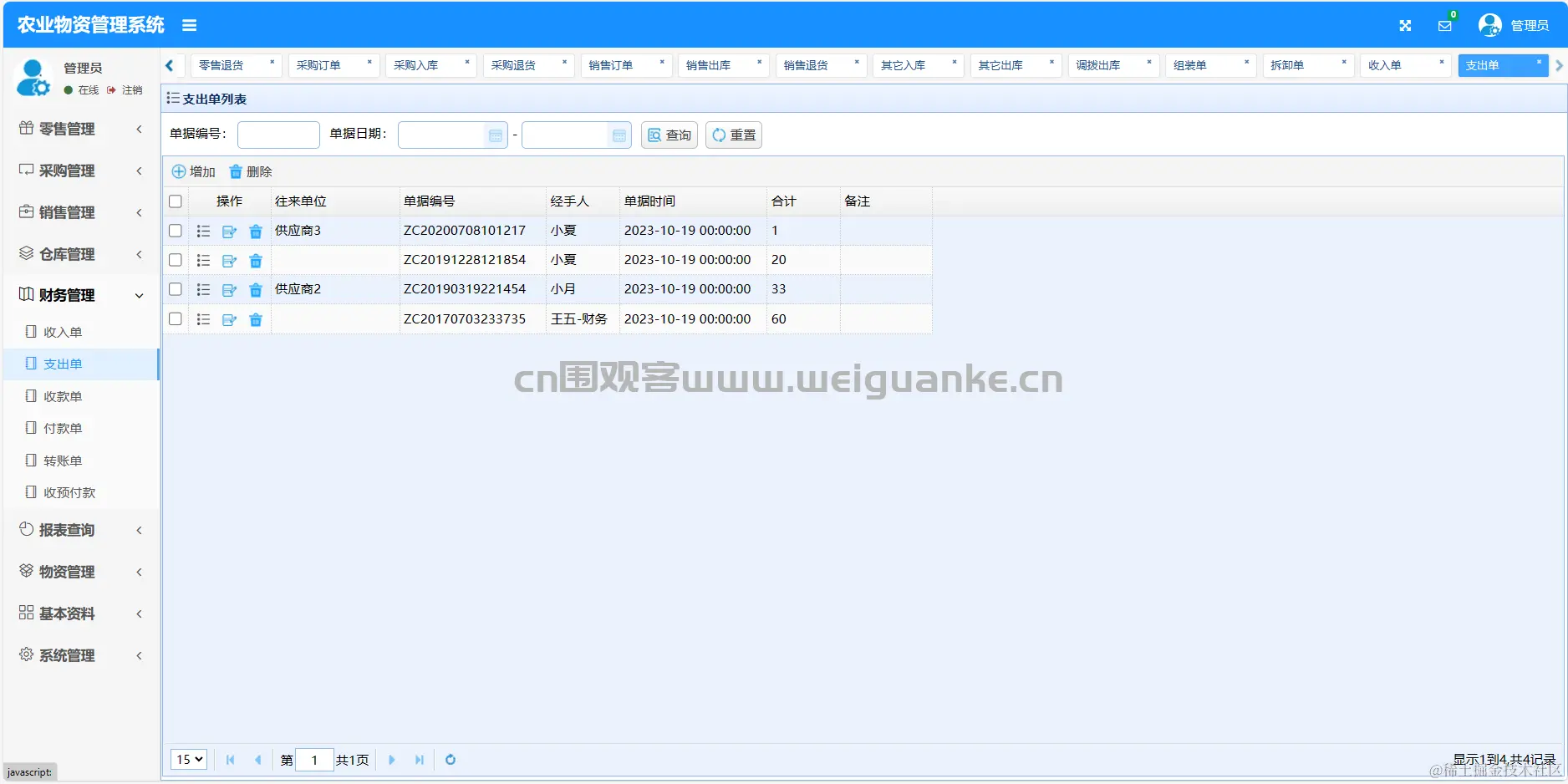1568x784 pixels.
Task: Delete the ZC20190319221454 record
Action: pos(256,290)
